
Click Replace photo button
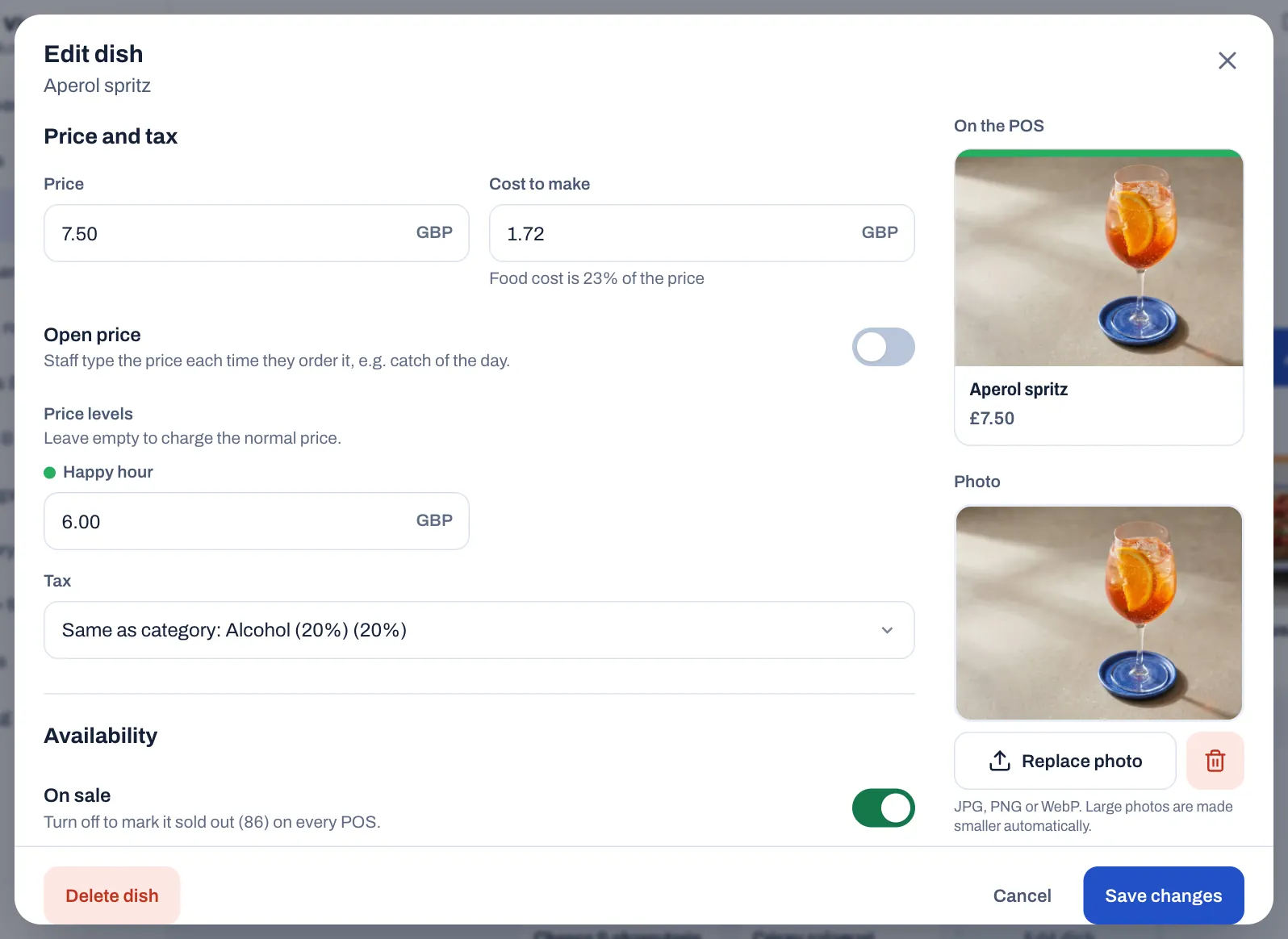1064,761
